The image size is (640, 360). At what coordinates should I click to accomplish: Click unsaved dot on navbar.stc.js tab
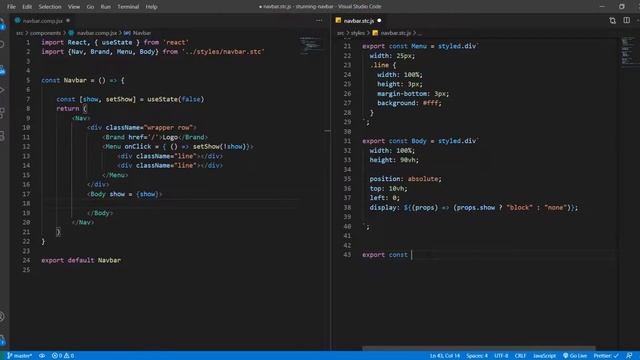click(x=379, y=20)
